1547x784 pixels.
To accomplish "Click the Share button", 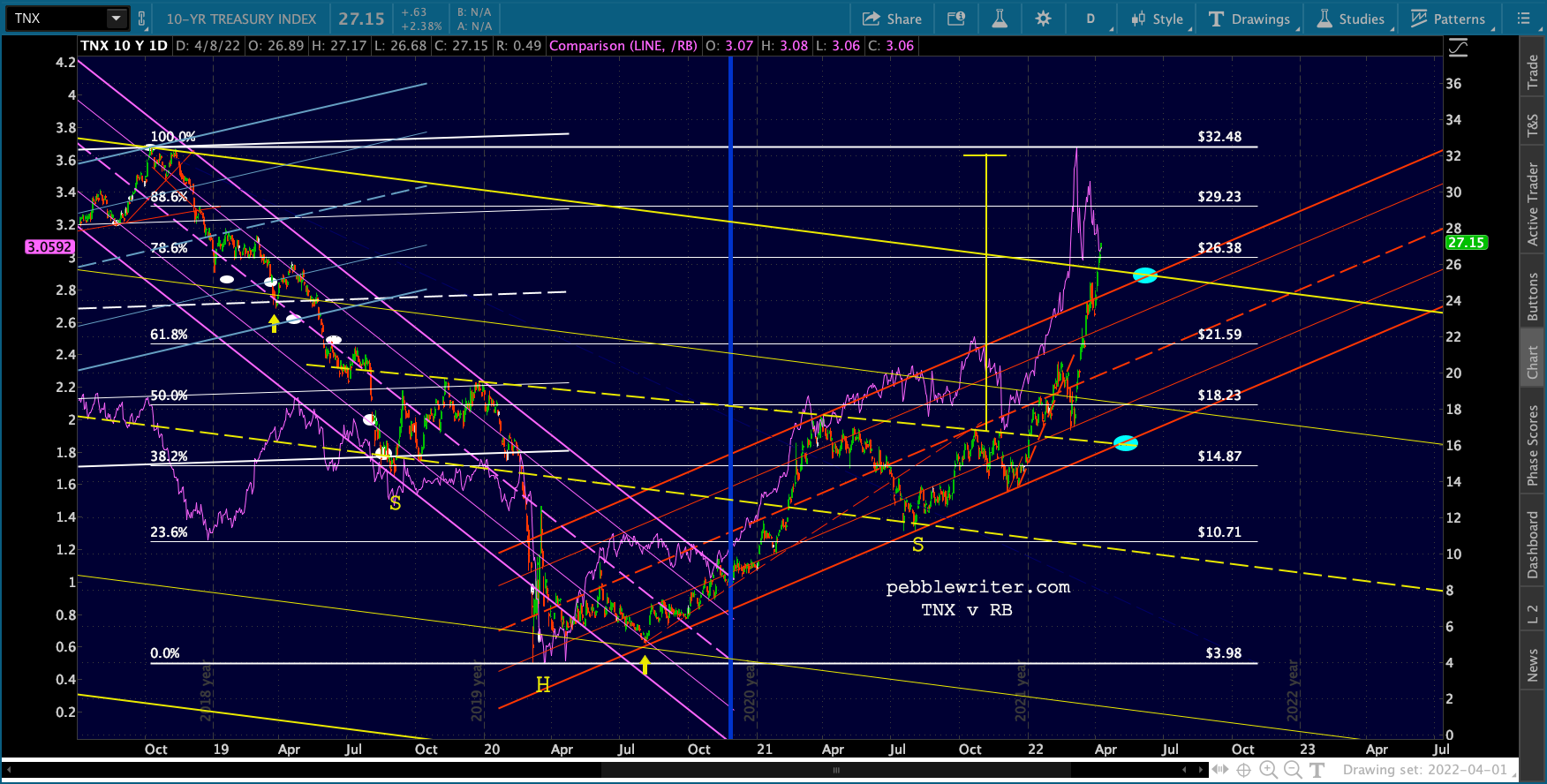I will [892, 19].
